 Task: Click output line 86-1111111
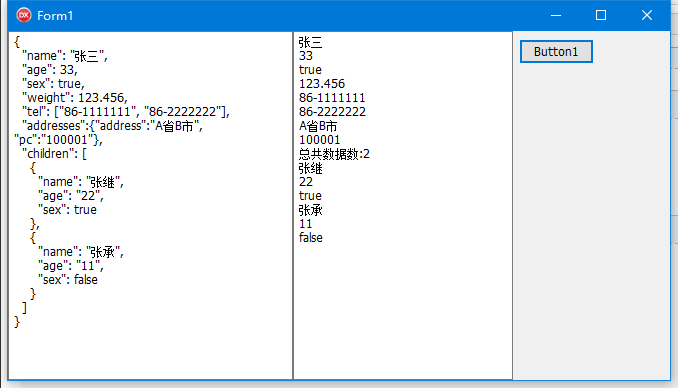(332, 98)
